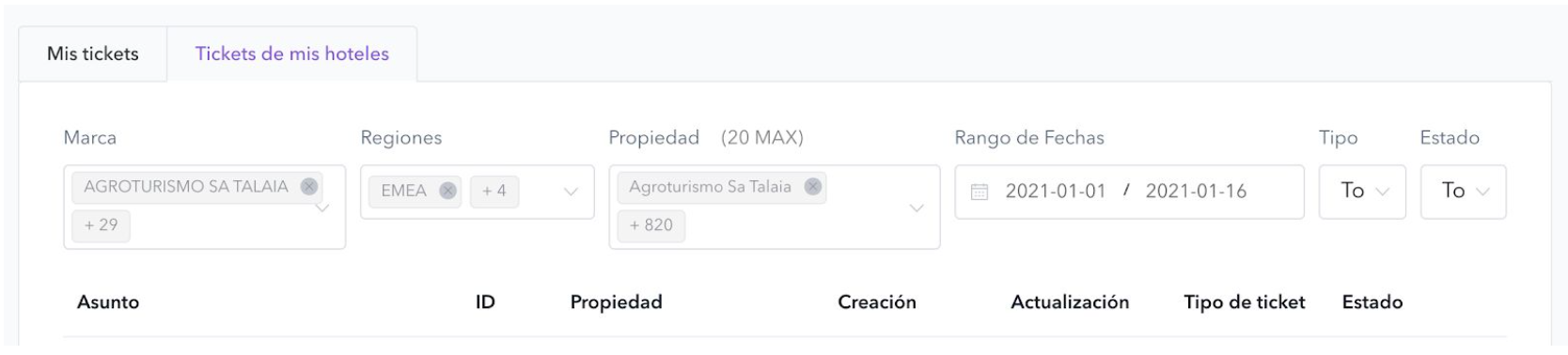
Task: Open the Estado dropdown
Action: (1463, 192)
